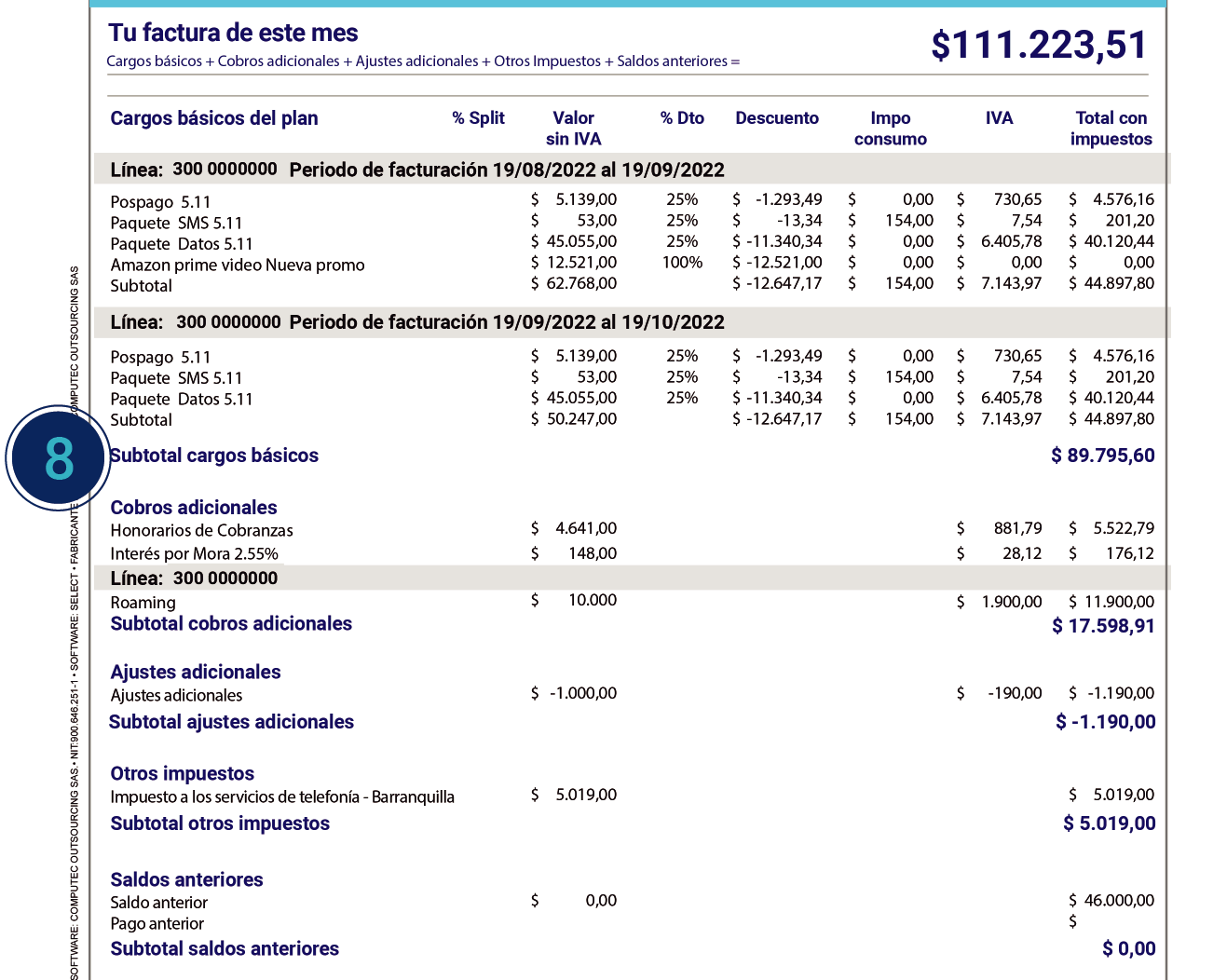Select the $ -1.000,00 adjustment value
The height and width of the screenshot is (980, 1227).
pyautogui.click(x=574, y=693)
